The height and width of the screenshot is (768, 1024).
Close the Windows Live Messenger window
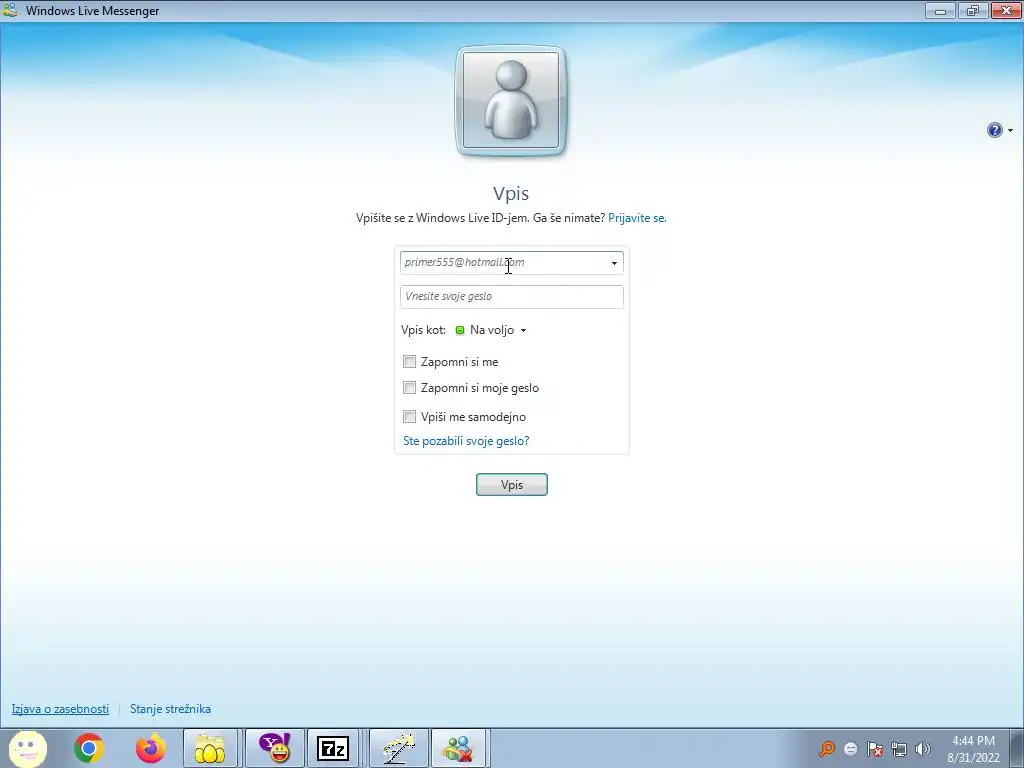pyautogui.click(x=1006, y=10)
